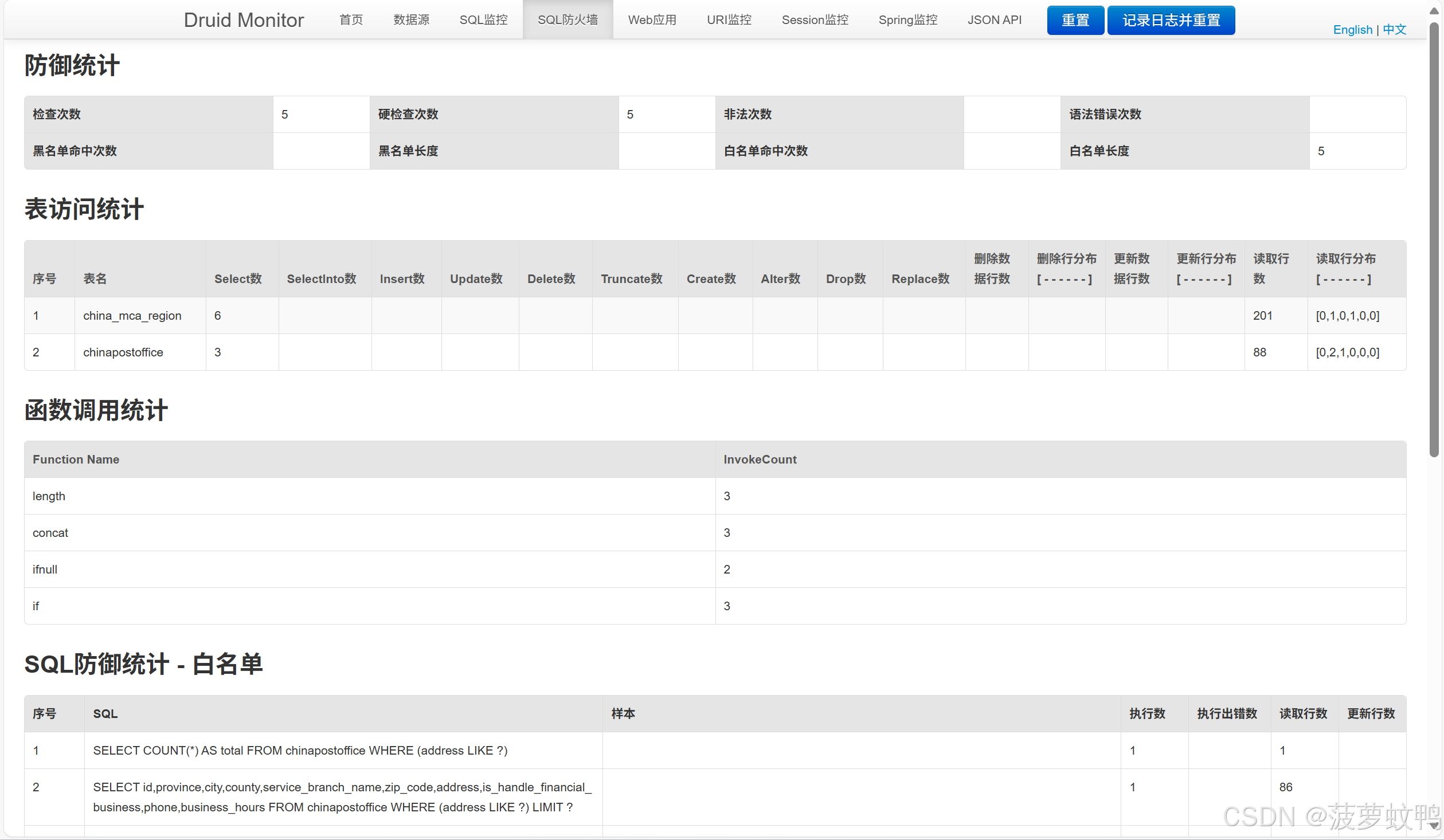The height and width of the screenshot is (840, 1444).
Task: Go to Web应用 tab
Action: [652, 20]
